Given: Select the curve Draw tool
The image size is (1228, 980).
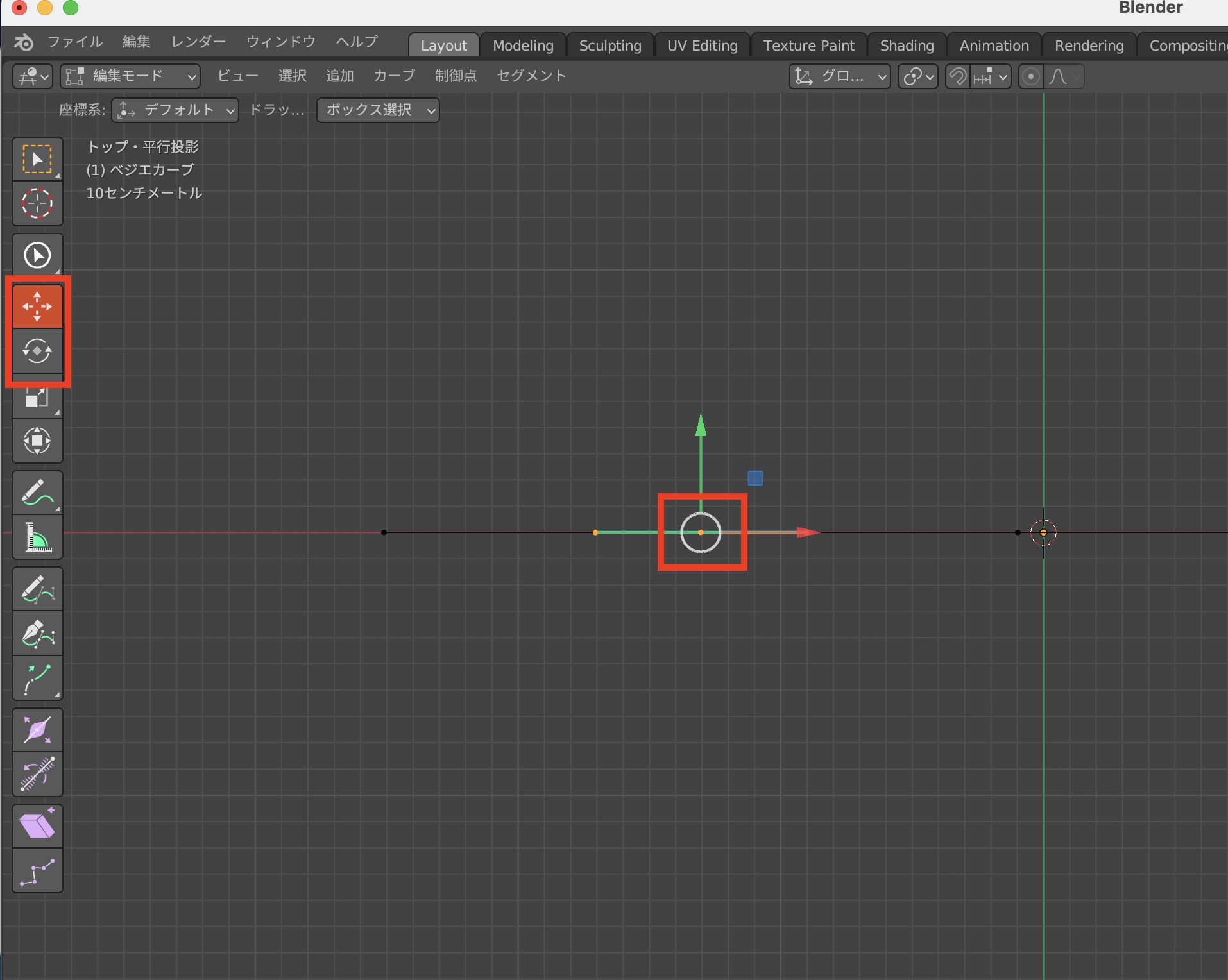Looking at the screenshot, I should pos(37,589).
